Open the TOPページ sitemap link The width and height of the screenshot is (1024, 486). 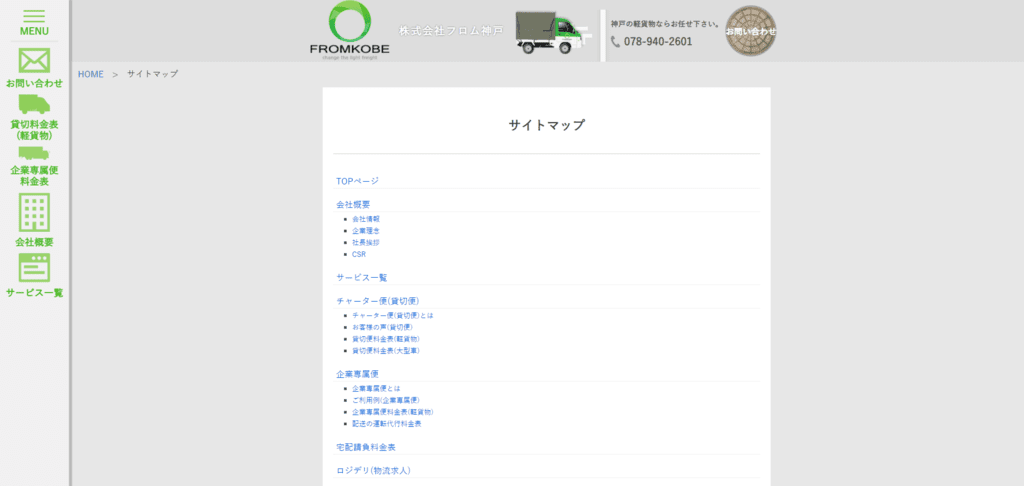[x=357, y=181]
